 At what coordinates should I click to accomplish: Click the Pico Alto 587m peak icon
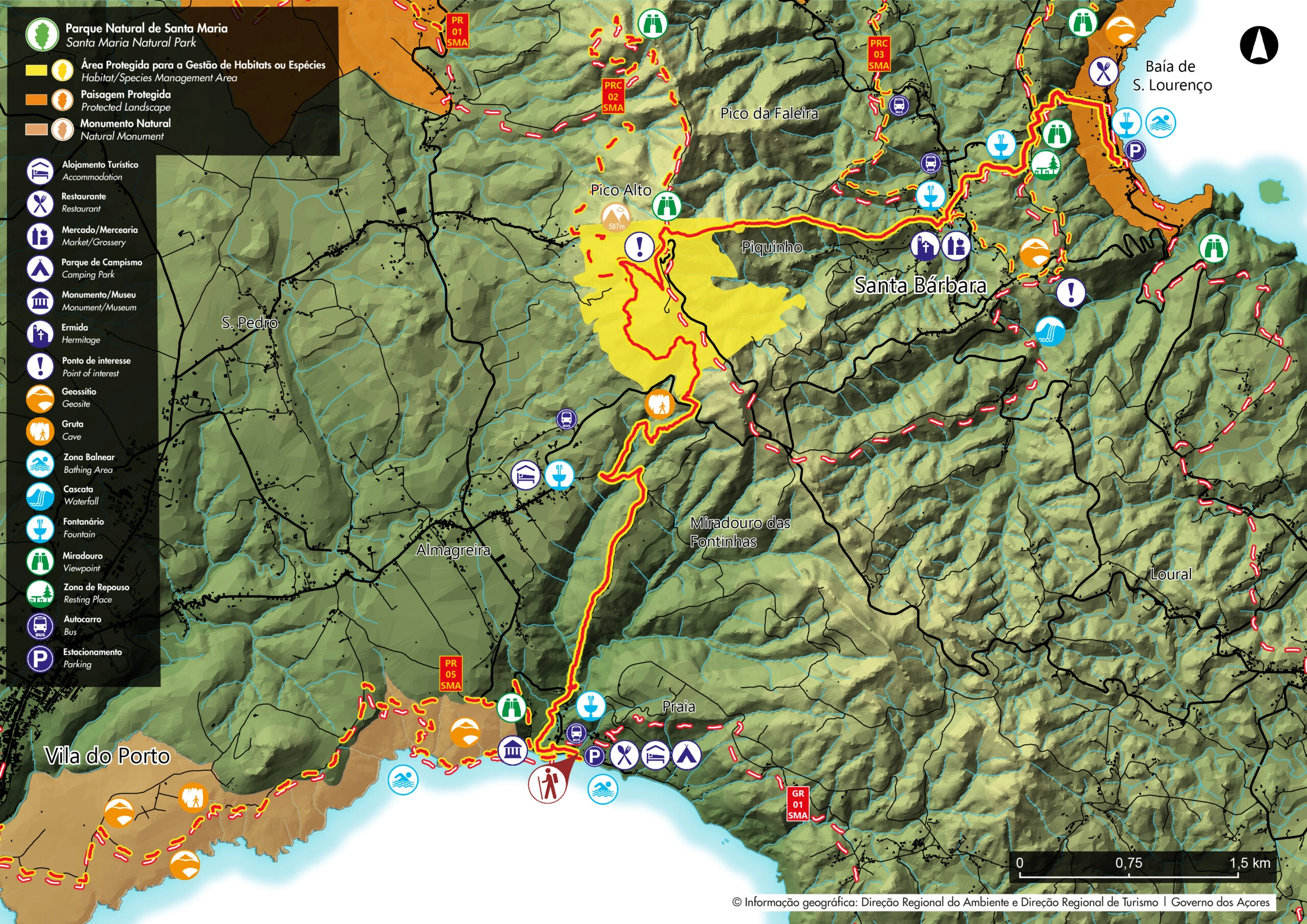[x=616, y=217]
